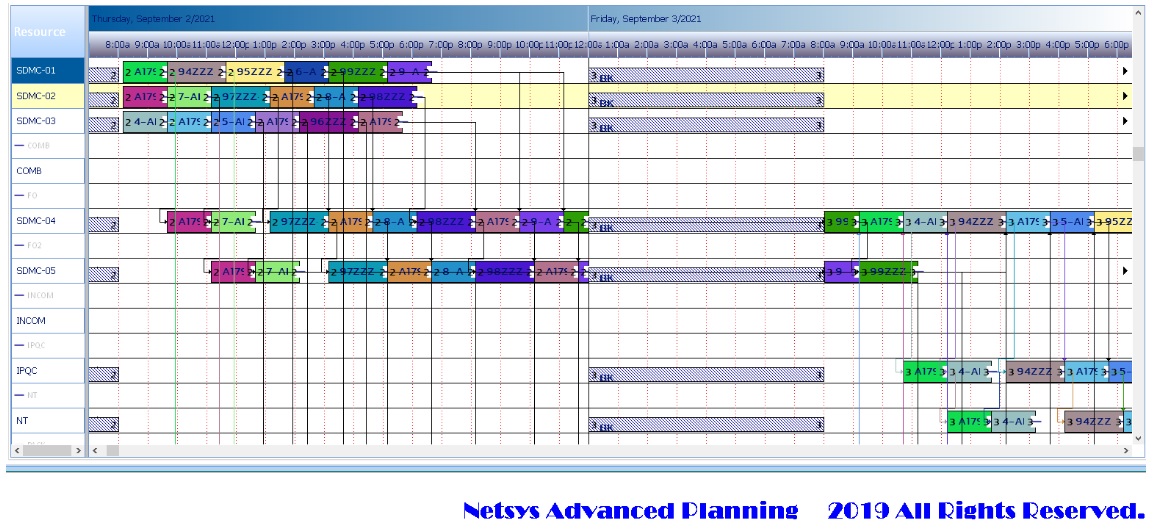Click the right arrow on the SDMC-03 row

click(1125, 121)
